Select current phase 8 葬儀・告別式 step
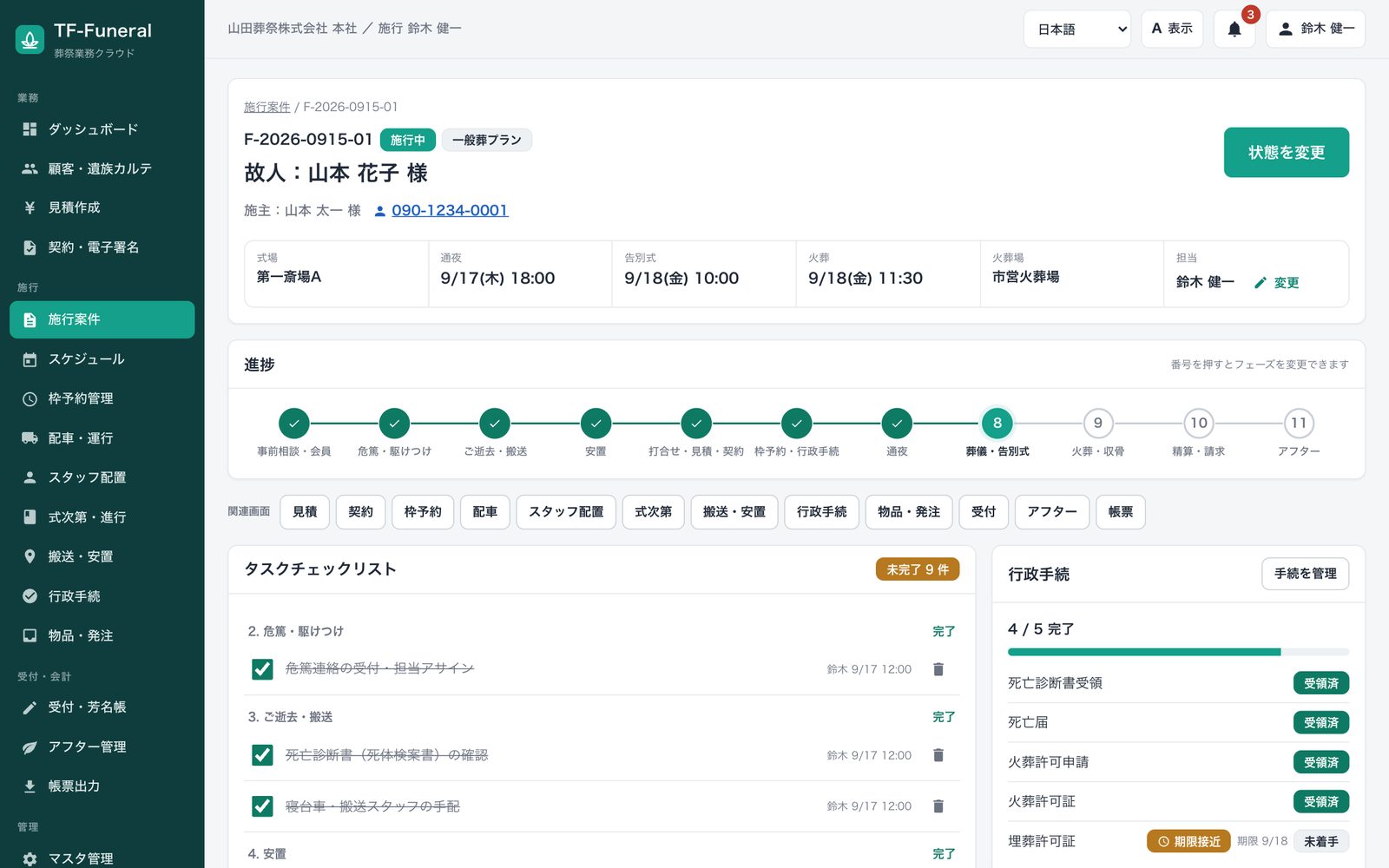1389x868 pixels. pos(997,424)
